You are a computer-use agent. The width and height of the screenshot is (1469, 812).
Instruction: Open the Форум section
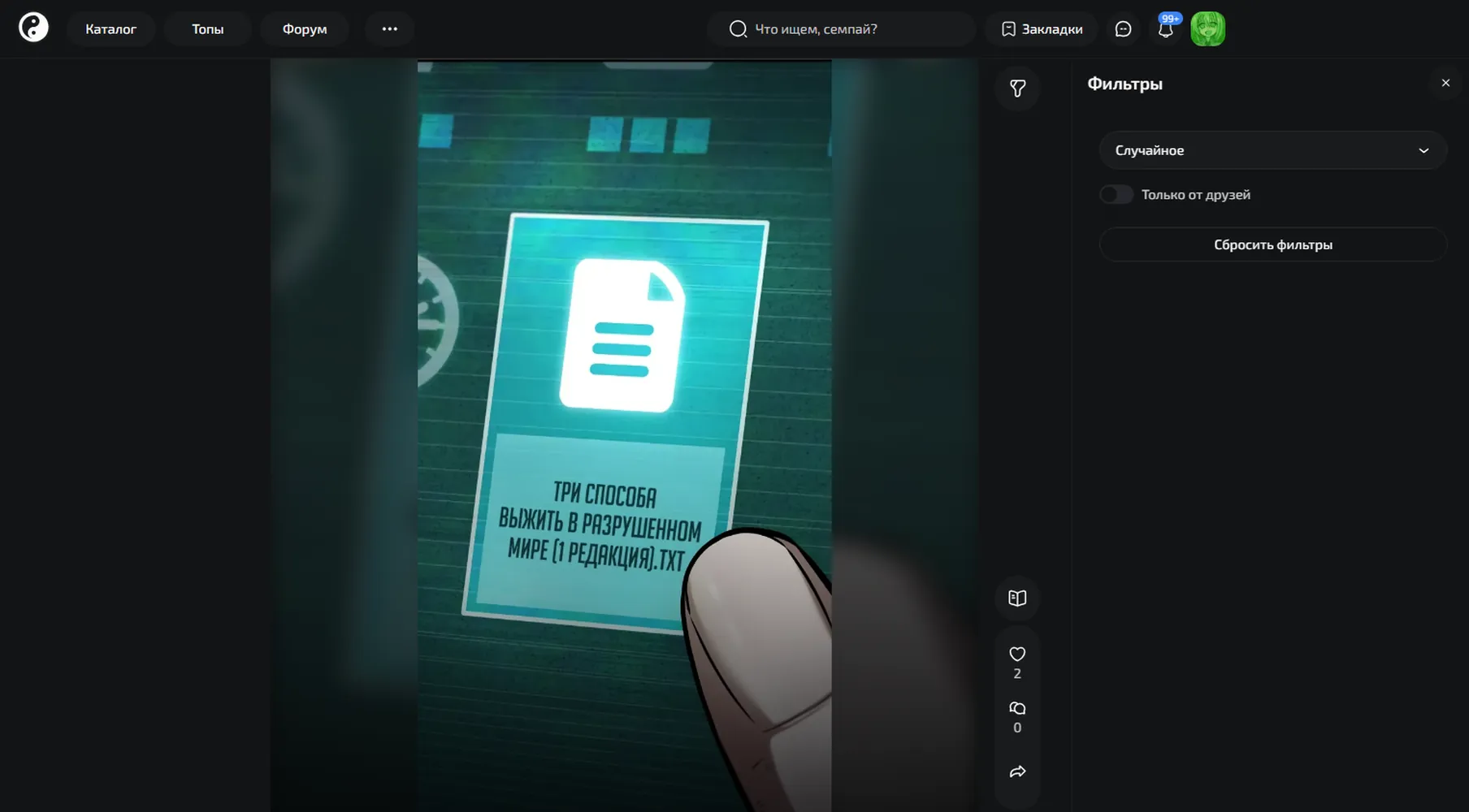pos(305,29)
